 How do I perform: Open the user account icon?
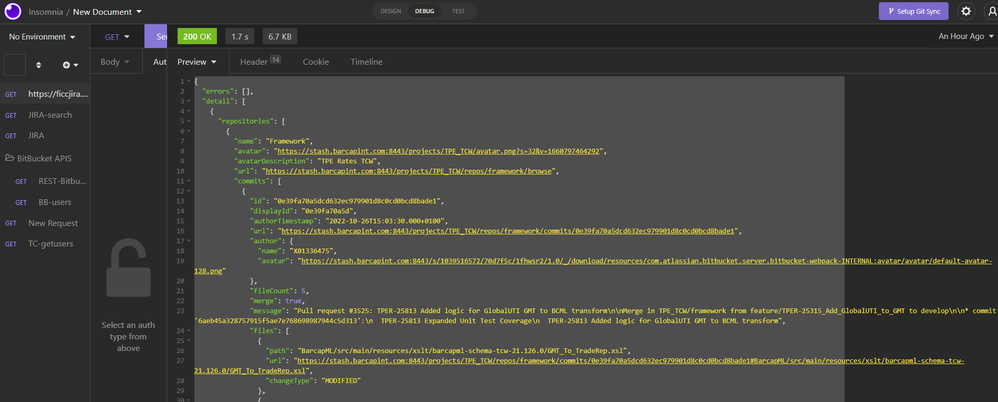click(991, 12)
